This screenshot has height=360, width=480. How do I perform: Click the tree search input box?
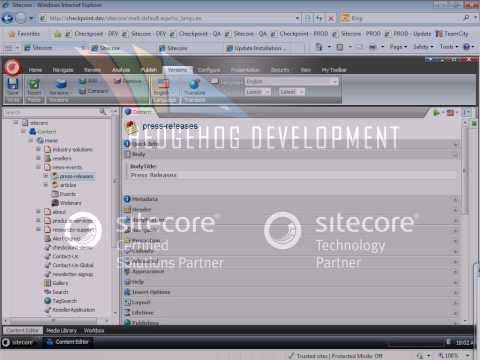[51, 112]
